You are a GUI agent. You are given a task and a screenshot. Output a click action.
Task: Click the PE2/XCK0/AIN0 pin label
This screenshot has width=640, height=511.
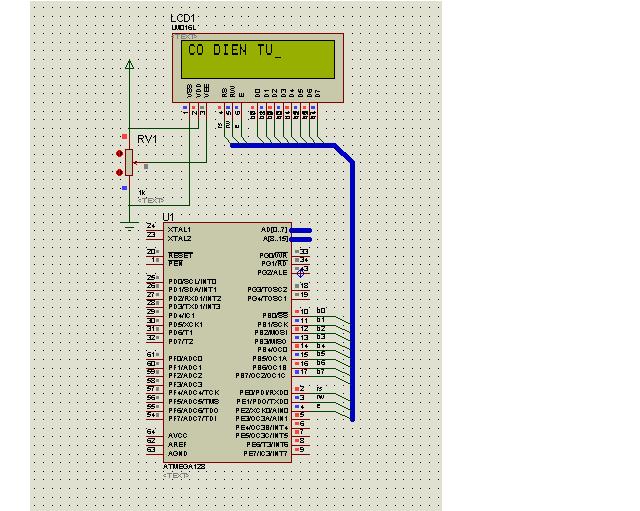(x=262, y=411)
